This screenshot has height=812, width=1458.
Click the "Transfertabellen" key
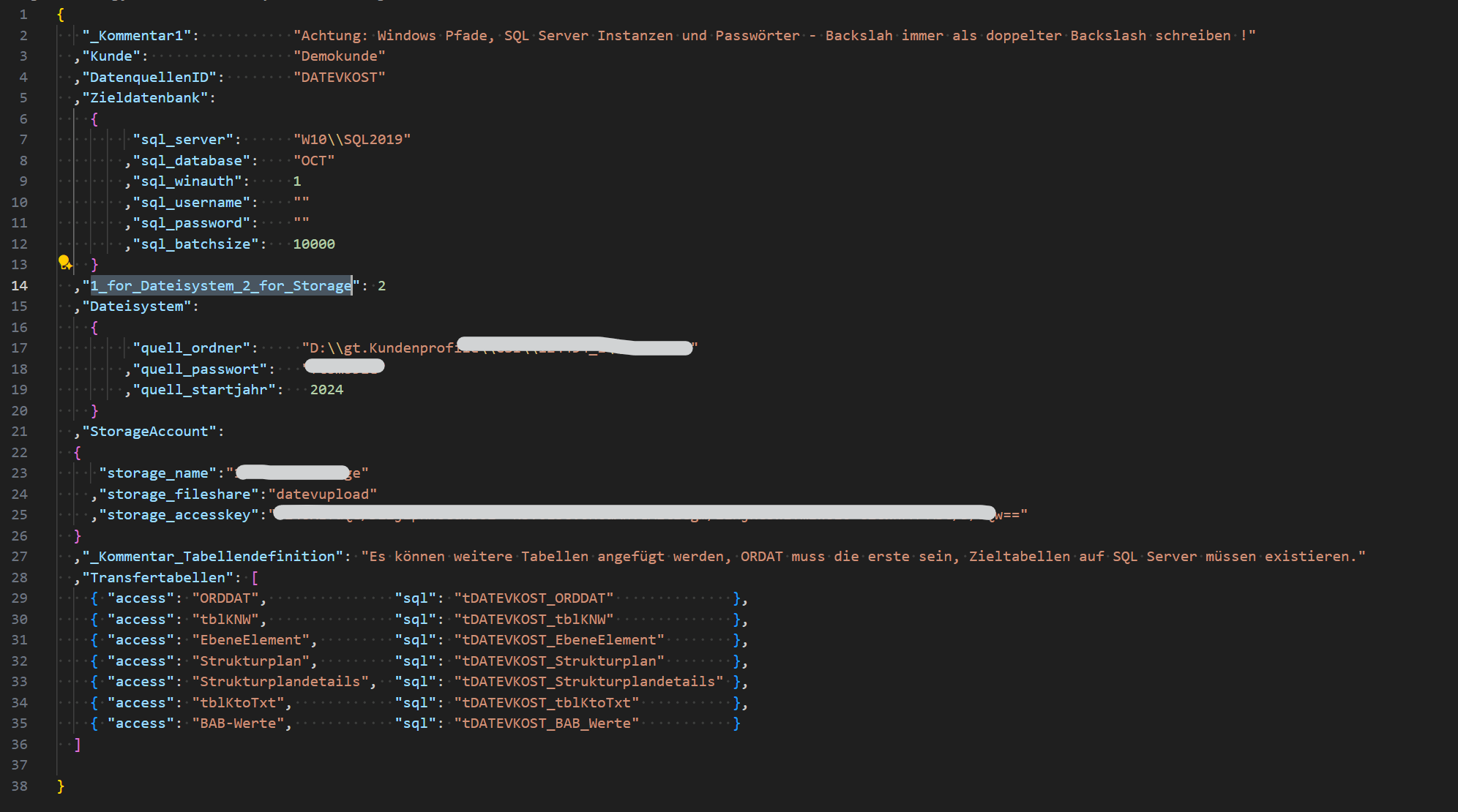pyautogui.click(x=157, y=578)
